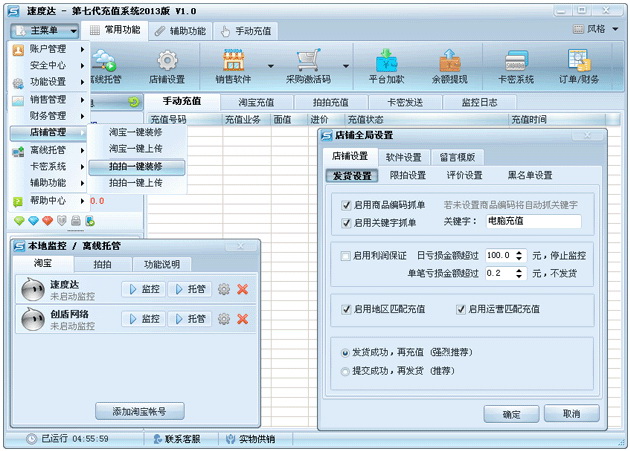Switch to 拍拍 tab in monitor panel

coord(102,264)
